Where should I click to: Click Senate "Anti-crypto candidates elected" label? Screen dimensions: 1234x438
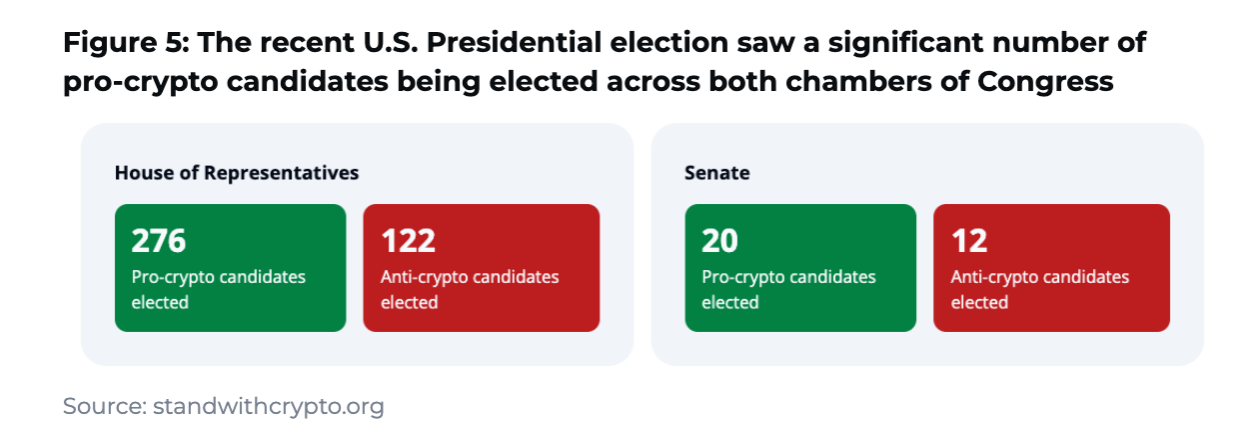point(1040,289)
